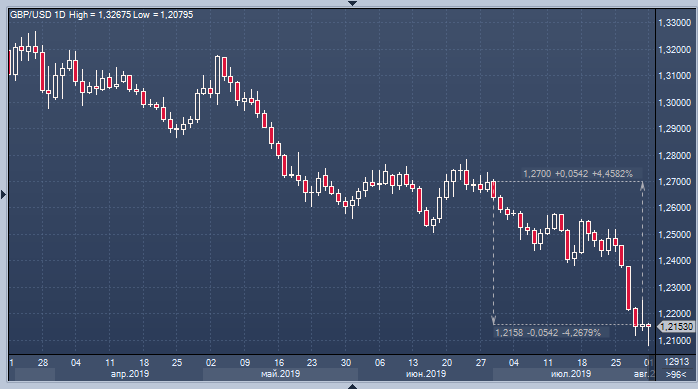Click the 1,31000 price axis label
The width and height of the screenshot is (698, 389).
point(674,76)
